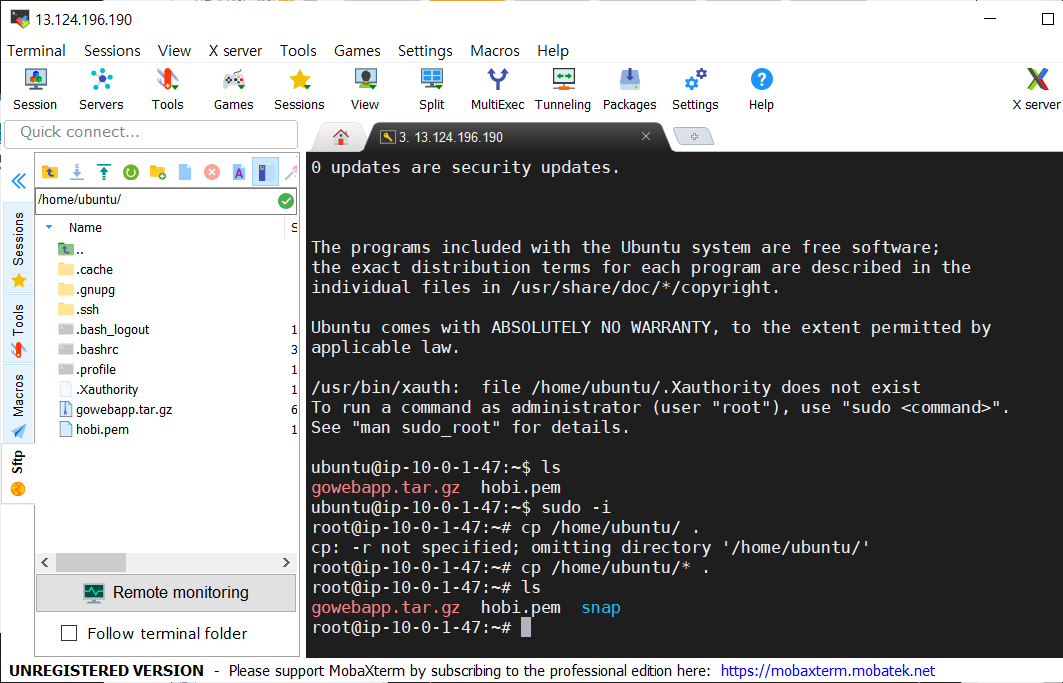The image size is (1063, 683).
Task: Select gowebapp.tar.gz in the file list
Action: click(x=116, y=410)
